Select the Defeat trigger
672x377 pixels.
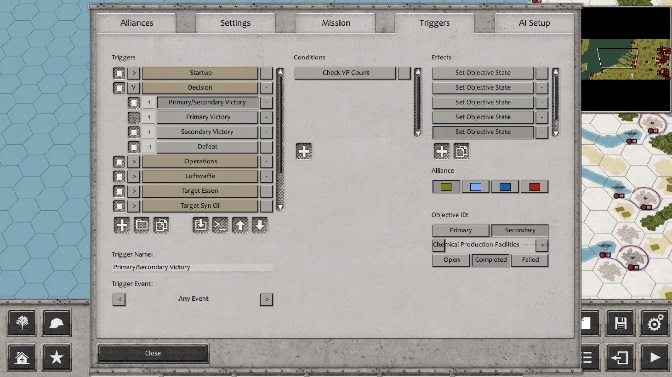point(207,147)
